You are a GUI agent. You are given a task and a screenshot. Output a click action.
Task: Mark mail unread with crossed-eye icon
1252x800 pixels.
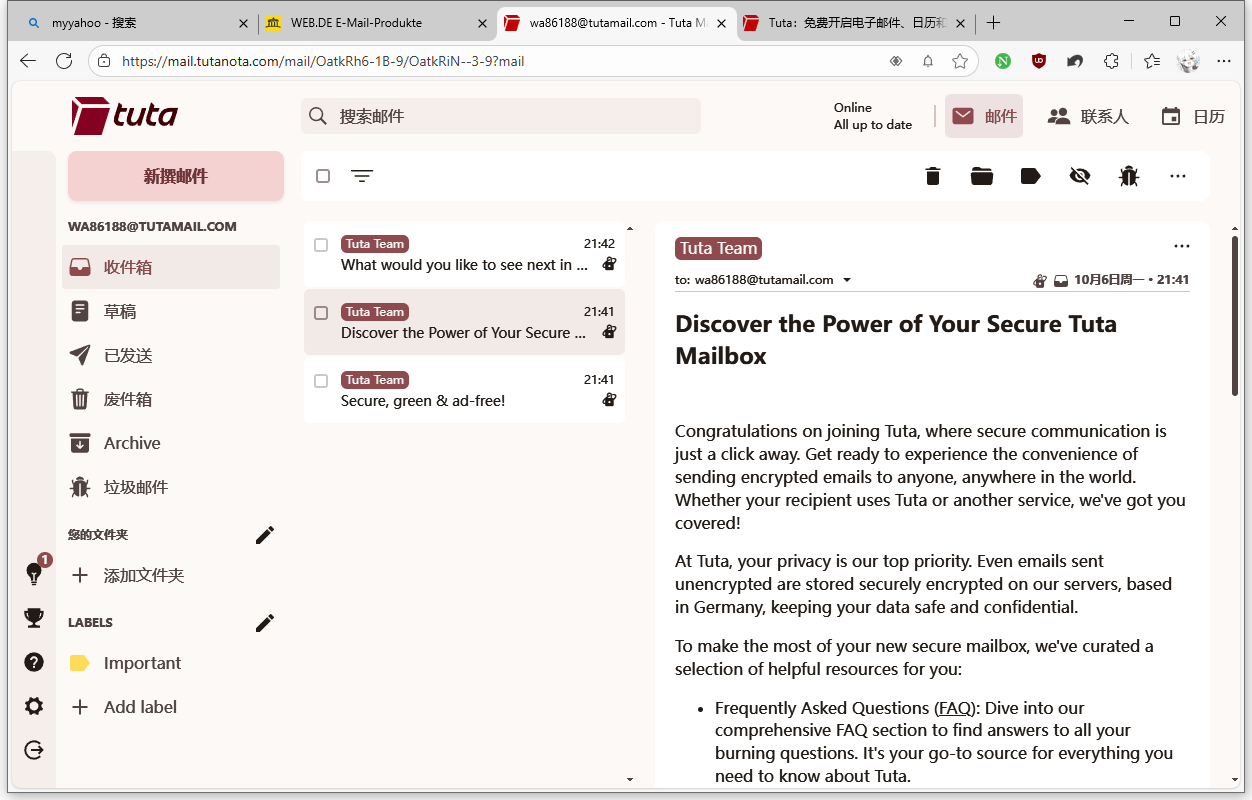tap(1079, 176)
